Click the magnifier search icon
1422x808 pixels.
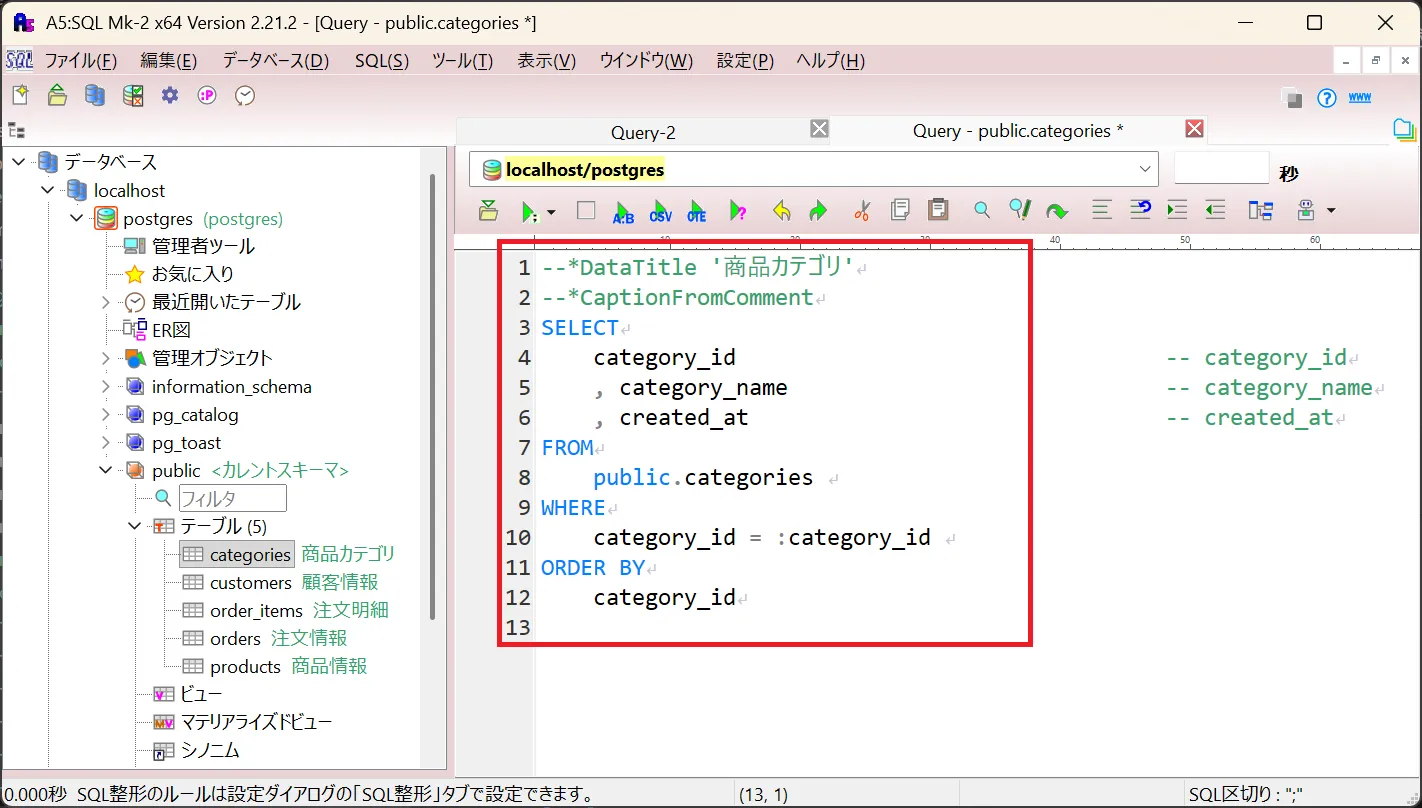click(x=982, y=210)
